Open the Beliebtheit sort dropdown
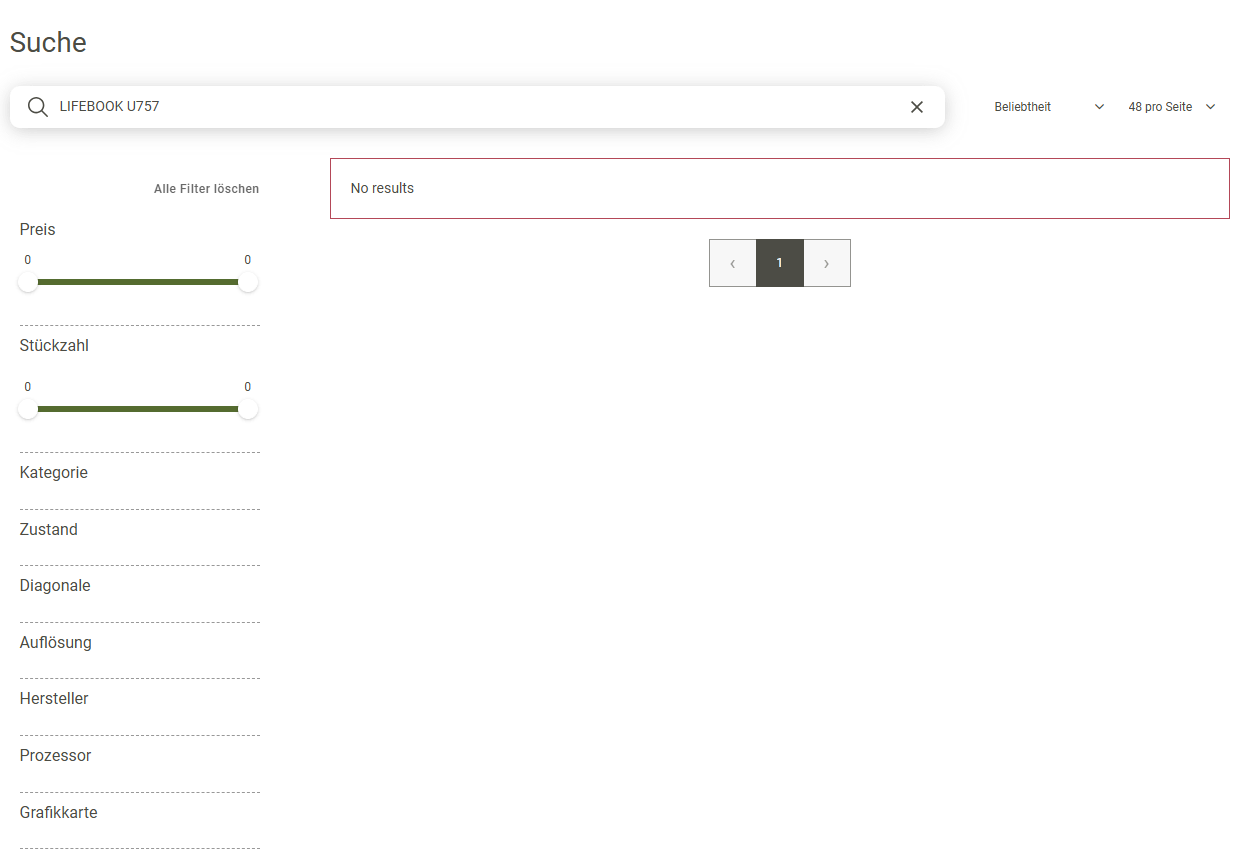 [1048, 107]
